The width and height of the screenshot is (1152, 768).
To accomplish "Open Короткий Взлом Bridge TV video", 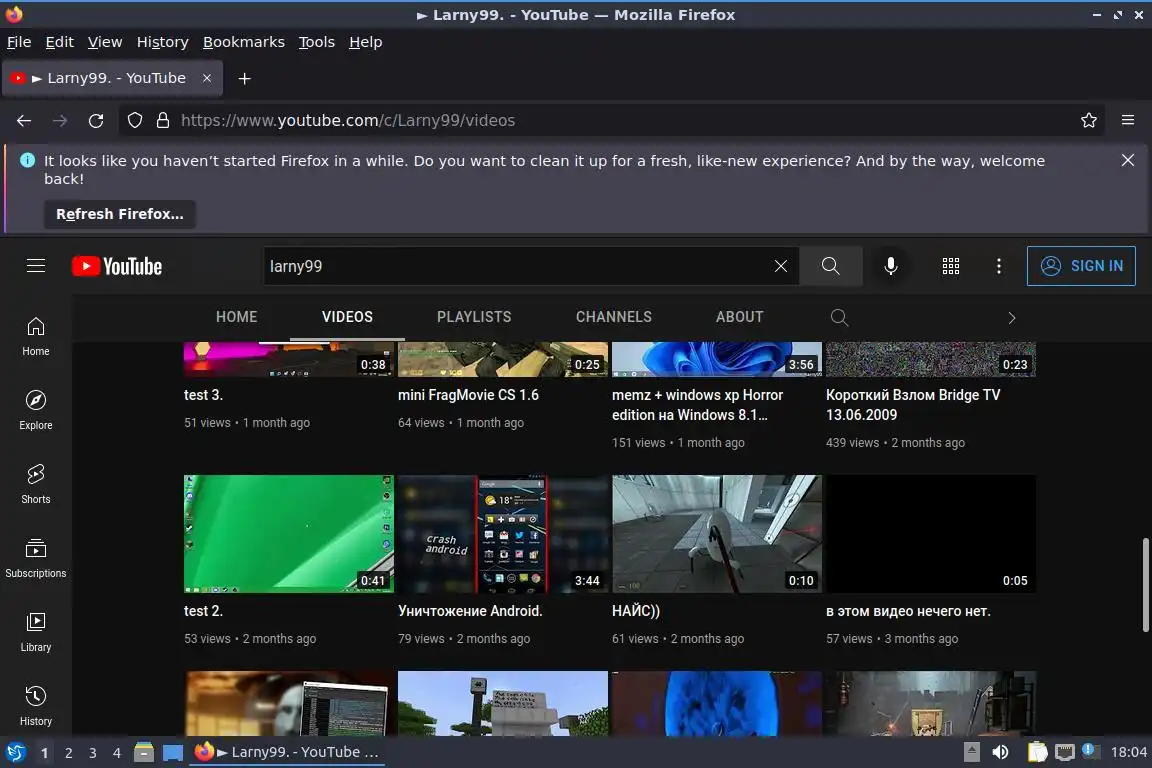I will click(x=912, y=405).
